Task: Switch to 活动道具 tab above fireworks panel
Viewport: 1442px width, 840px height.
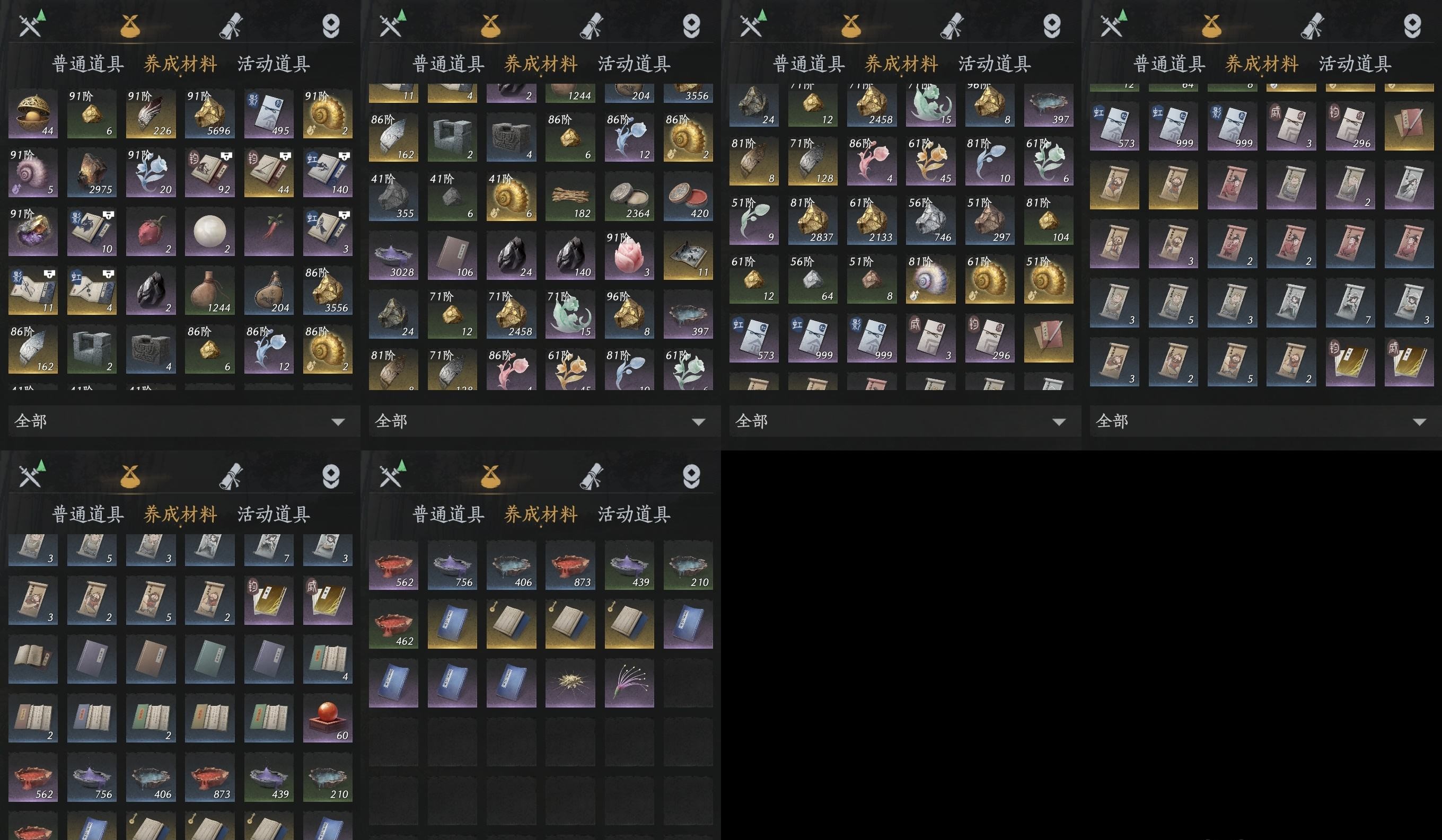Action: tap(634, 514)
